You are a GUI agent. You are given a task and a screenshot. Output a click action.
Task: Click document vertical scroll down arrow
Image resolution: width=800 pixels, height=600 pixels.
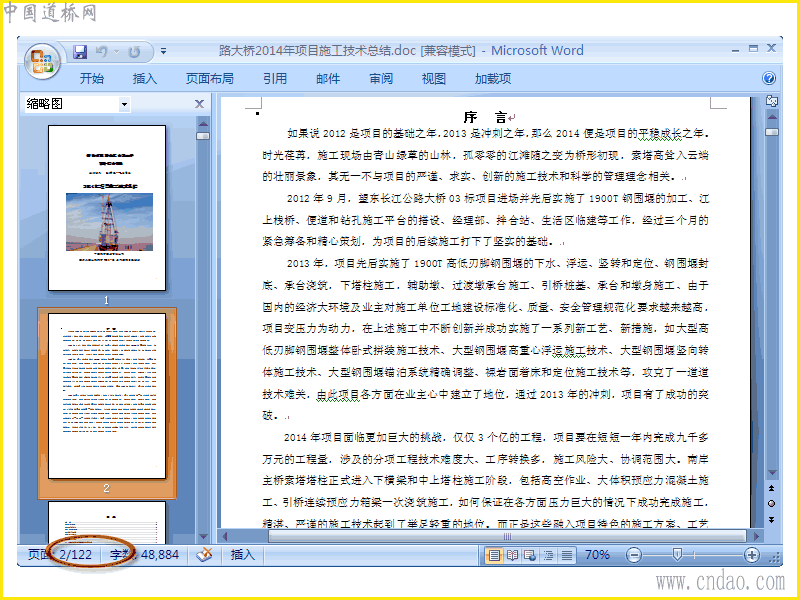point(772,473)
